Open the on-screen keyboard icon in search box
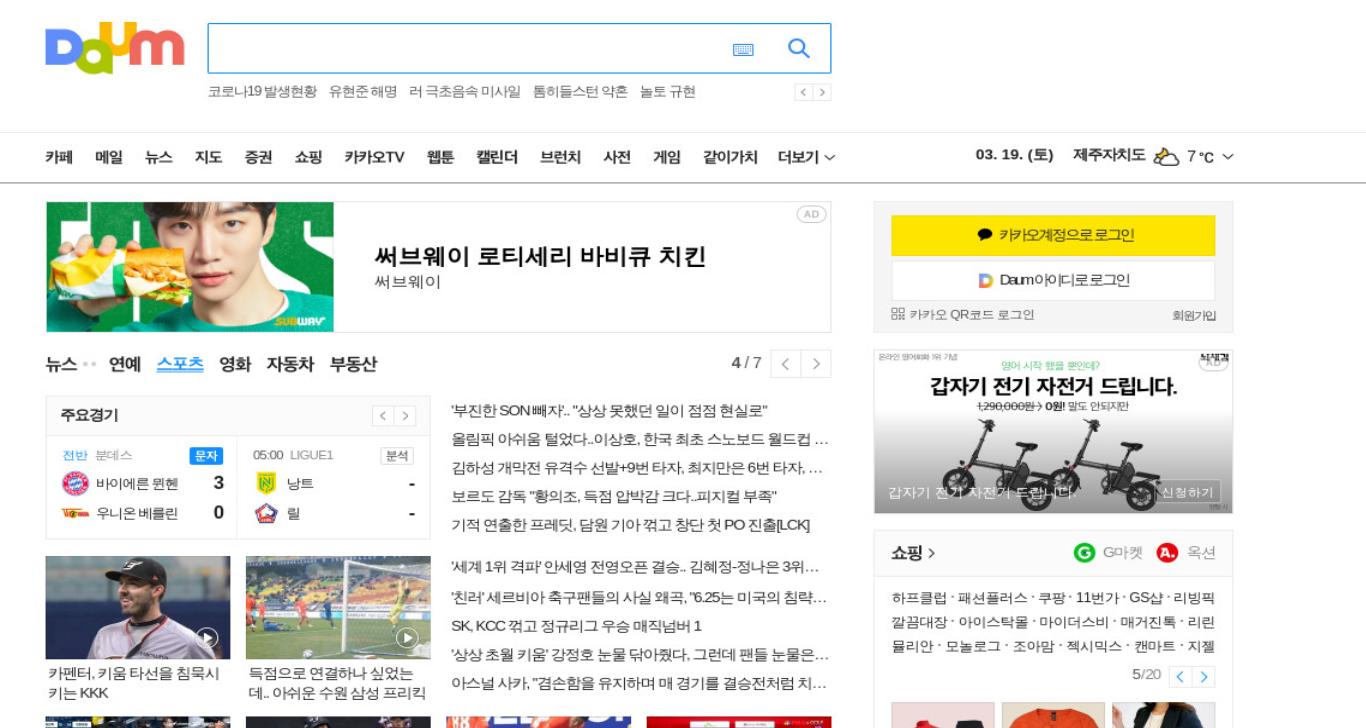 tap(743, 49)
